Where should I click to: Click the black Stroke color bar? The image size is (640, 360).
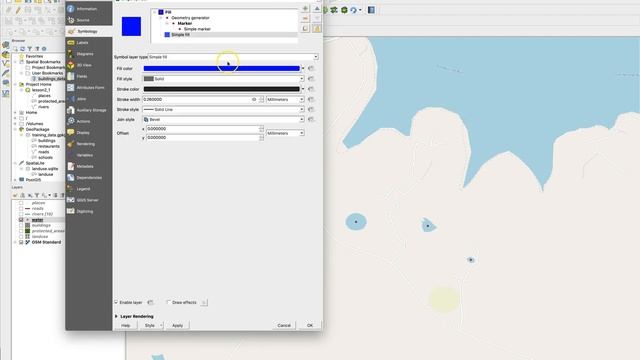tap(222, 89)
